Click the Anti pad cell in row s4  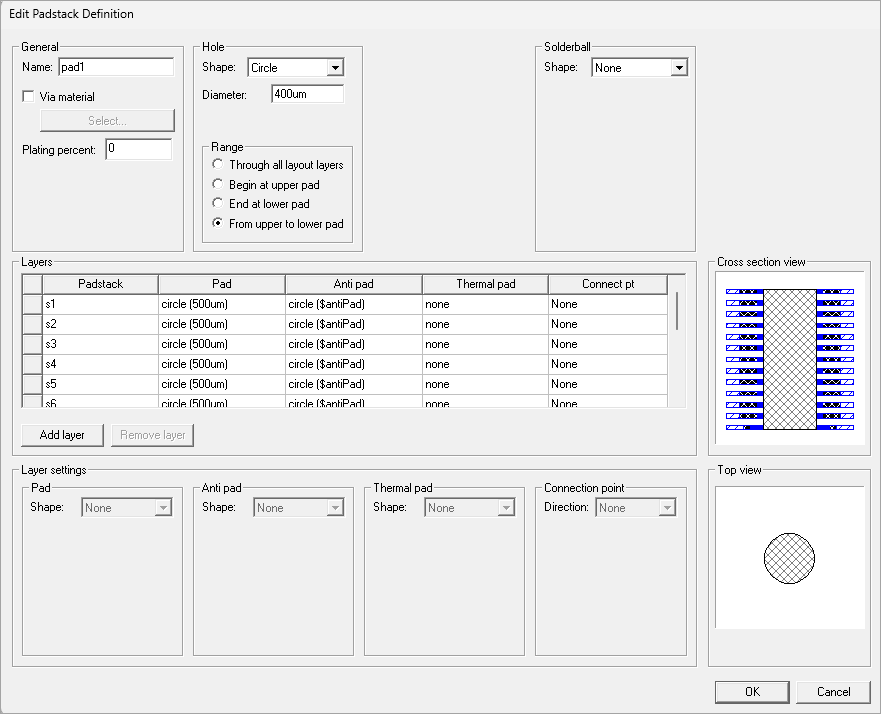[354, 364]
